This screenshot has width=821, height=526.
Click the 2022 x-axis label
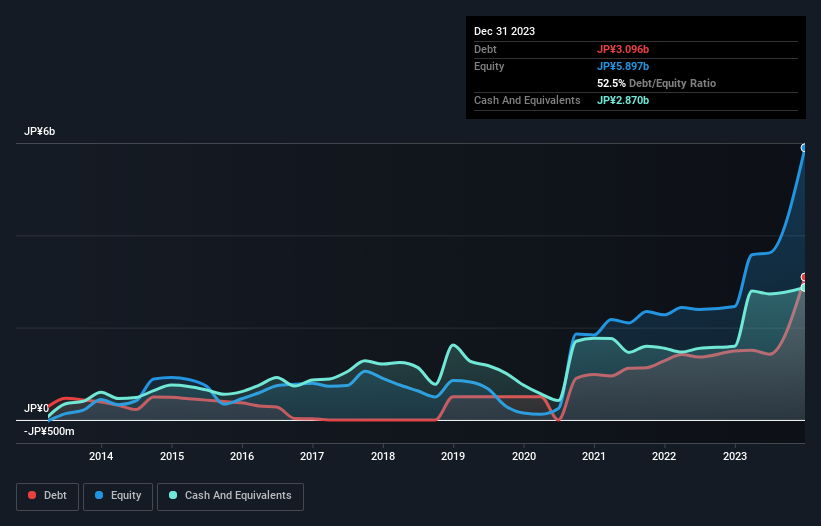[x=664, y=456]
